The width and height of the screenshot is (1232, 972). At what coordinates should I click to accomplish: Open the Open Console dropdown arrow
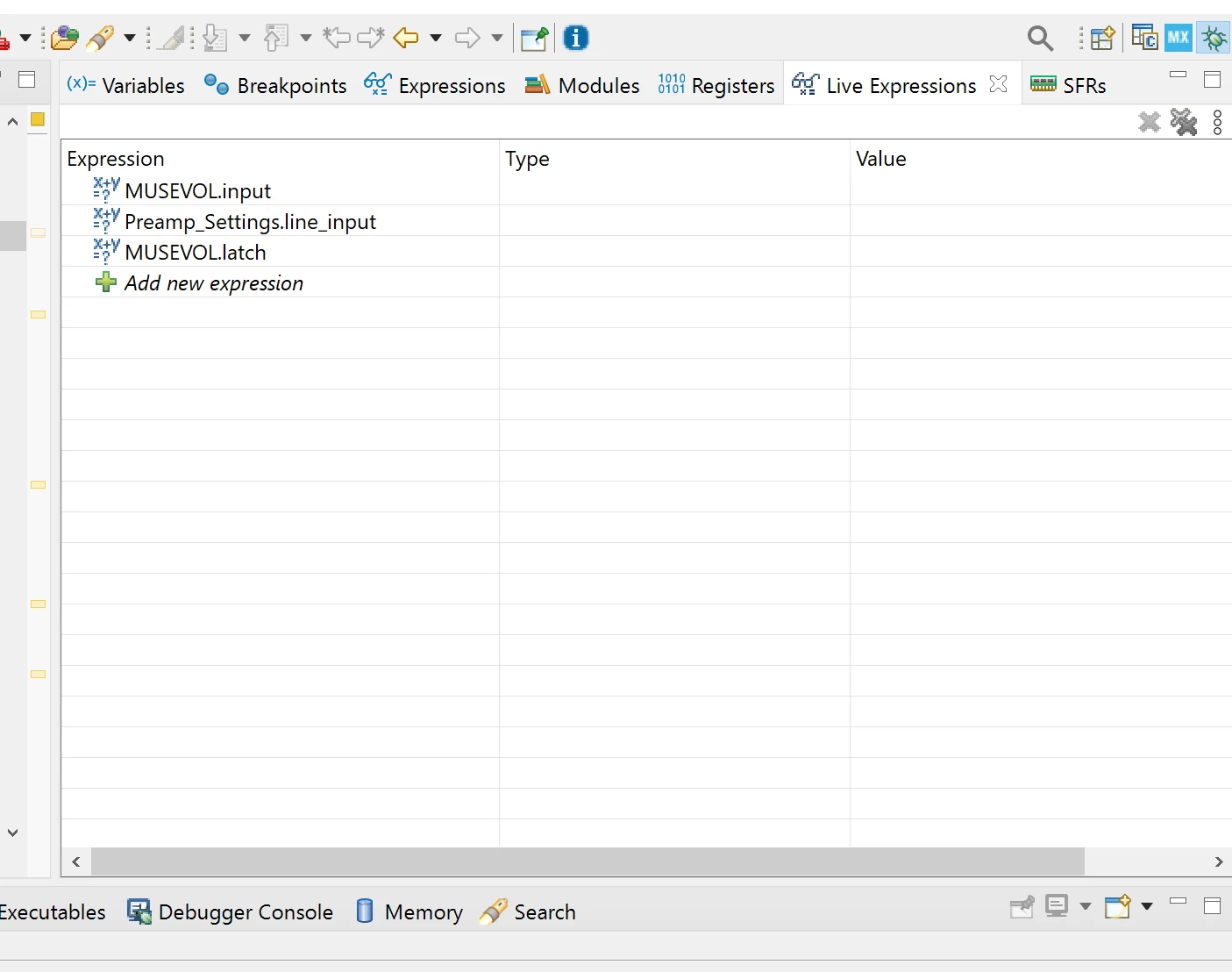[x=1147, y=906]
